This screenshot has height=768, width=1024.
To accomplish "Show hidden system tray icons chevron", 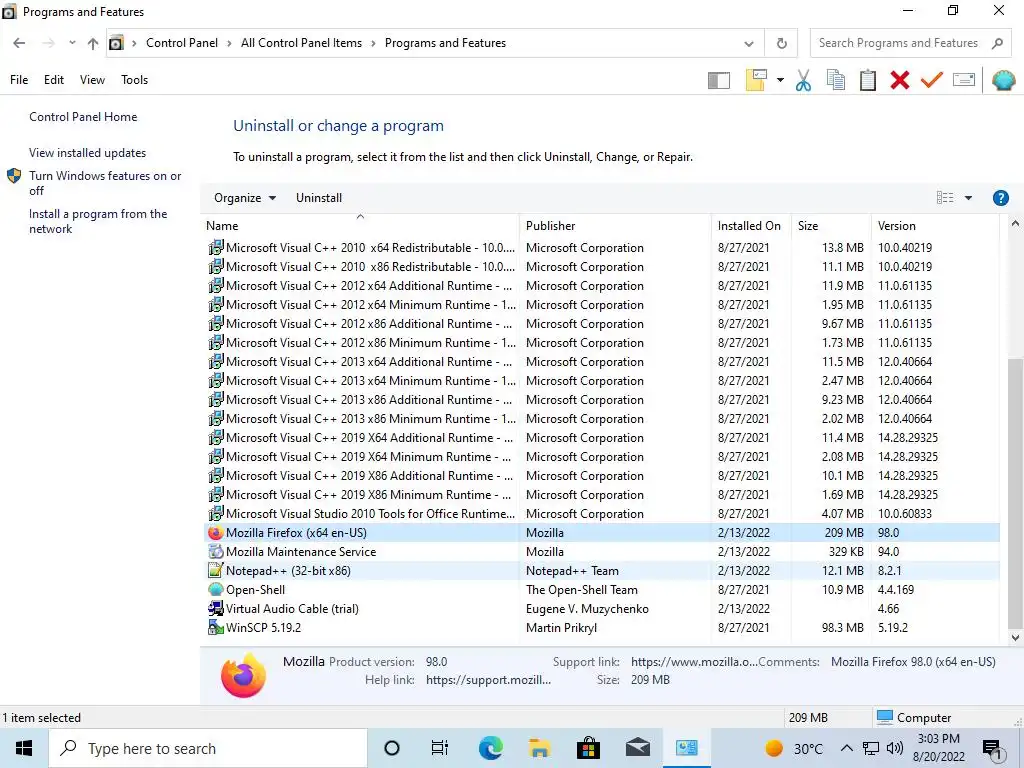I will pos(846,748).
